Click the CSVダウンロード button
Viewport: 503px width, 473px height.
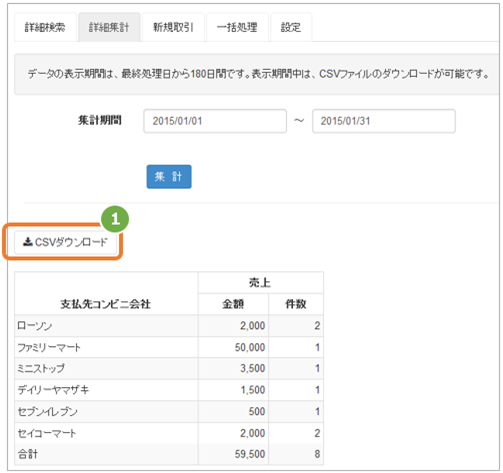(x=65, y=242)
